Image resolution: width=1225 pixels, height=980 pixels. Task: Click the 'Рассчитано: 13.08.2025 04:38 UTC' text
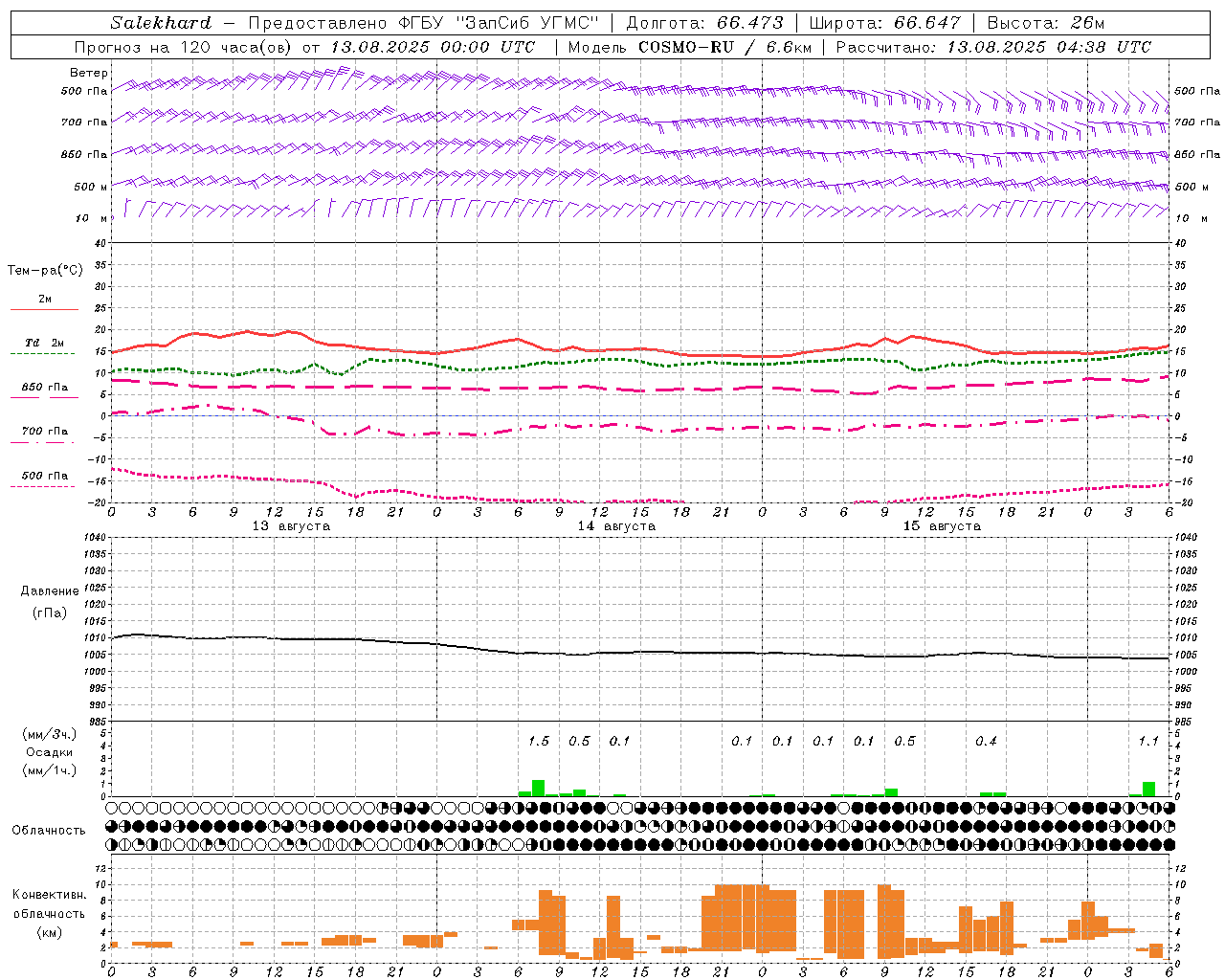(x=993, y=47)
